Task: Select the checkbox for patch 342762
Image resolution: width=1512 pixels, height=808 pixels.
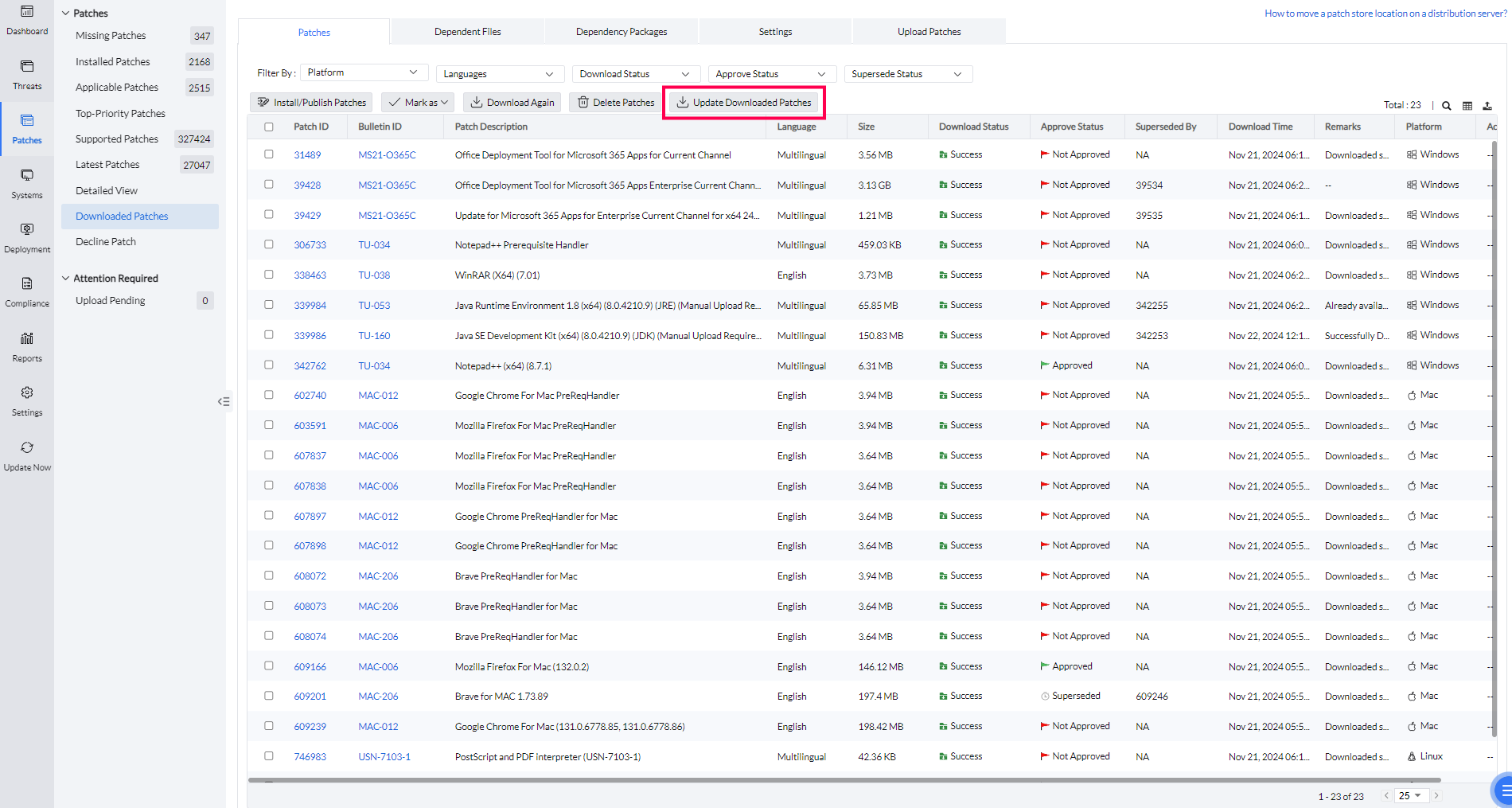Action: tap(269, 365)
